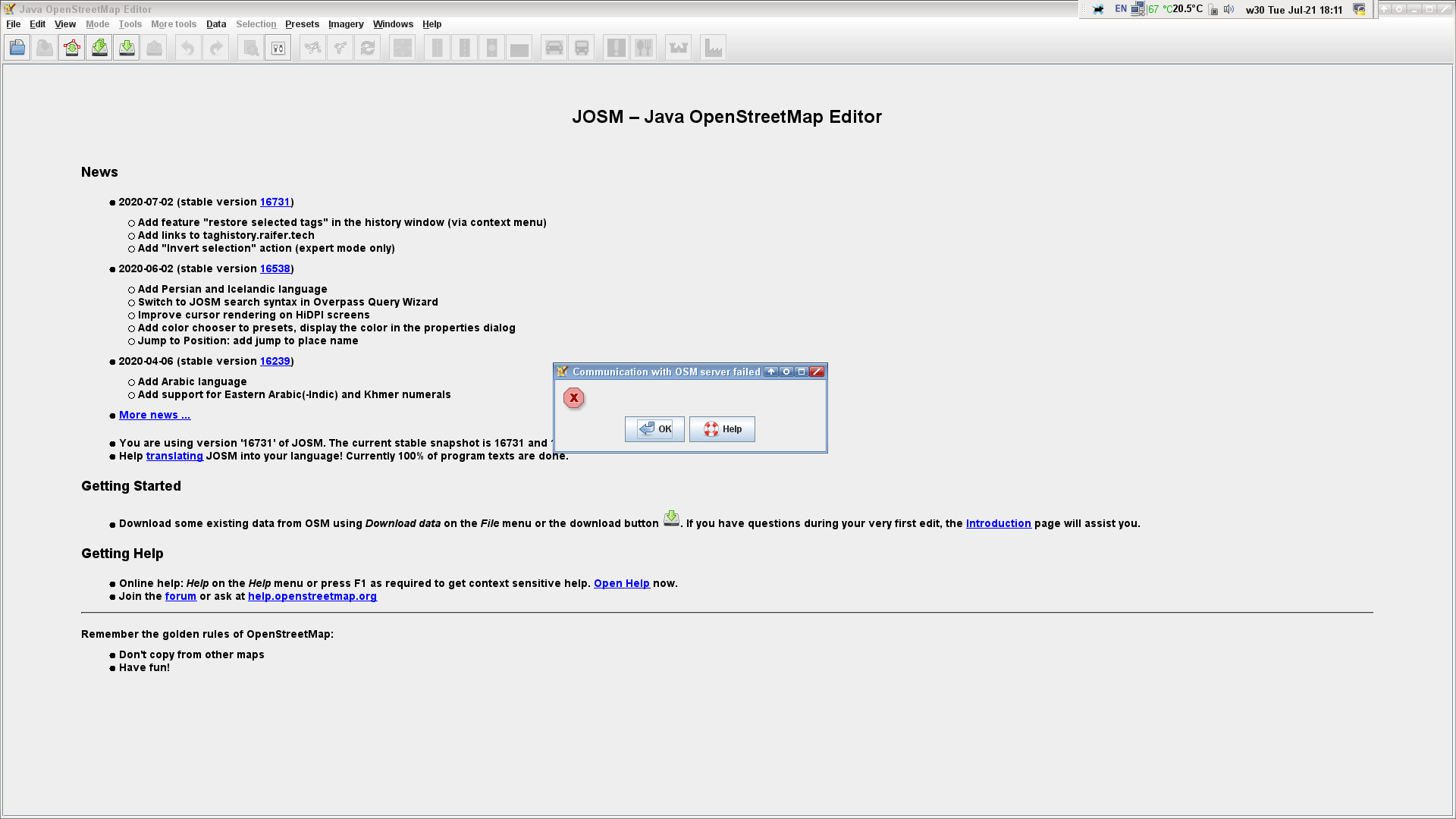Click the greyed Upload data toolbar icon

point(154,48)
